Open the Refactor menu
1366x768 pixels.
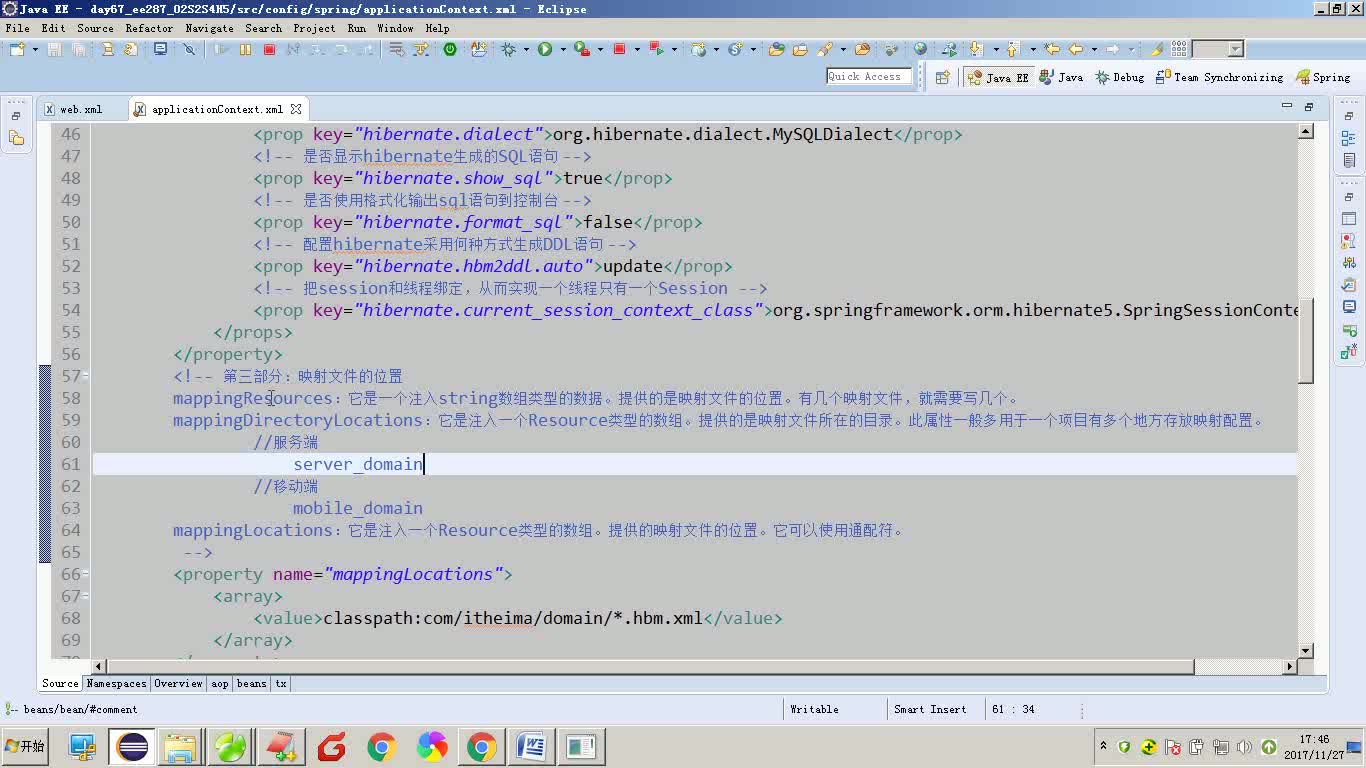149,28
